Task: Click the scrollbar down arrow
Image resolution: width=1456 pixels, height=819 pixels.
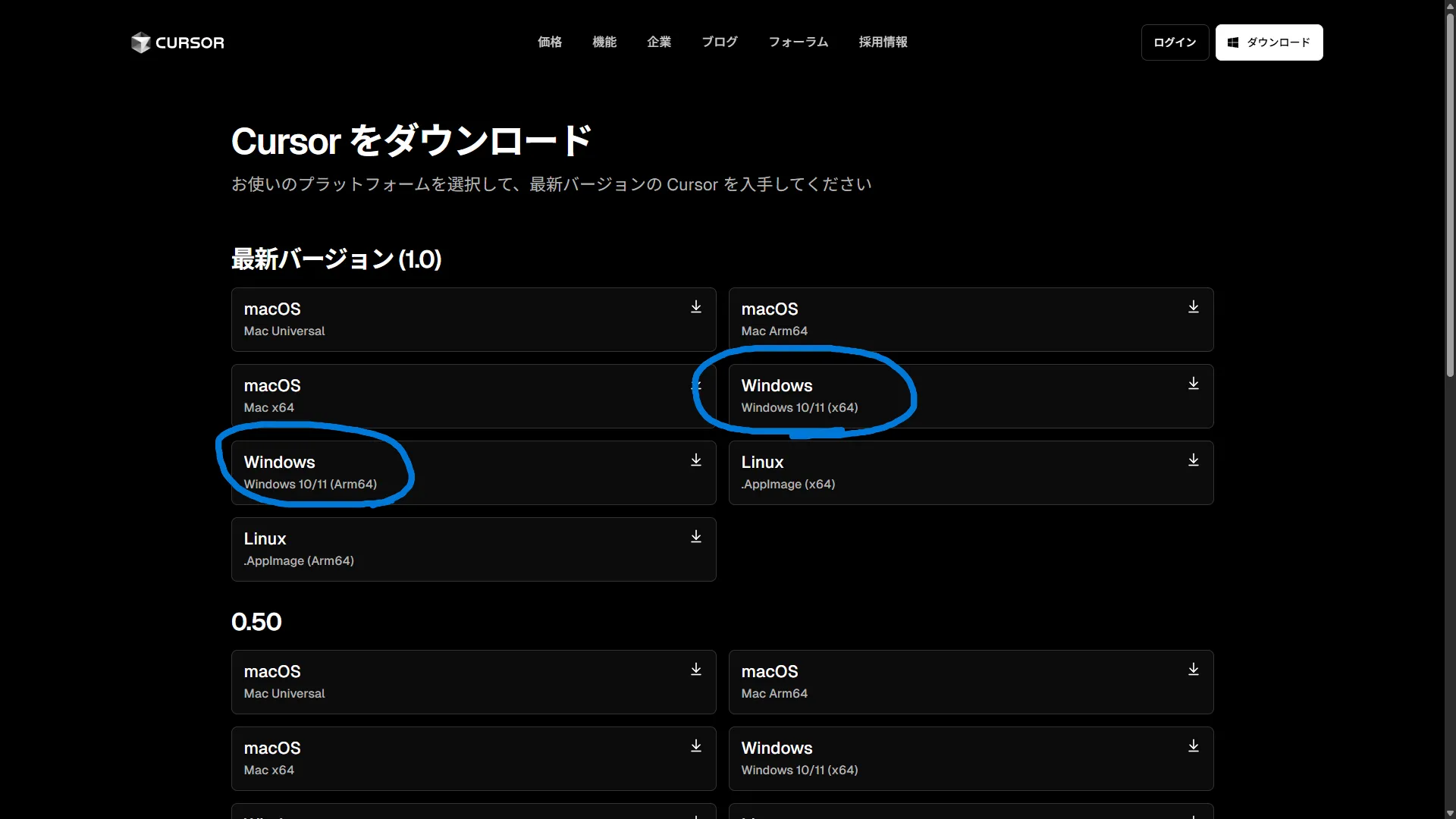Action: (1450, 813)
